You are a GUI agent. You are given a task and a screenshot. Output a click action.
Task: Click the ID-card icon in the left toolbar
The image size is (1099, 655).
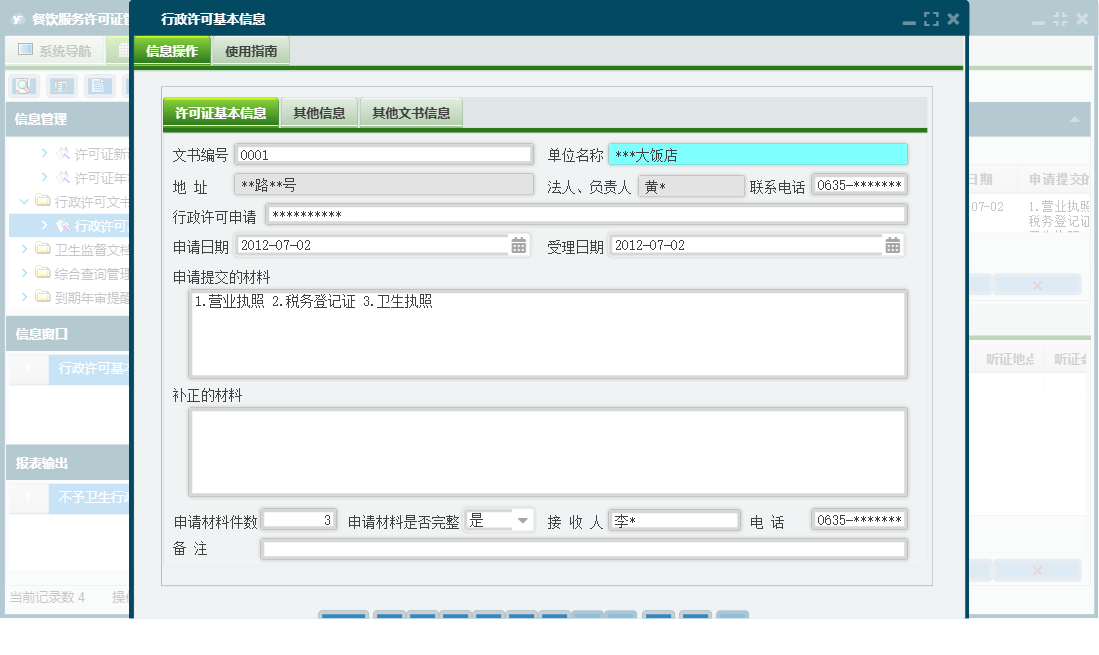coord(61,85)
